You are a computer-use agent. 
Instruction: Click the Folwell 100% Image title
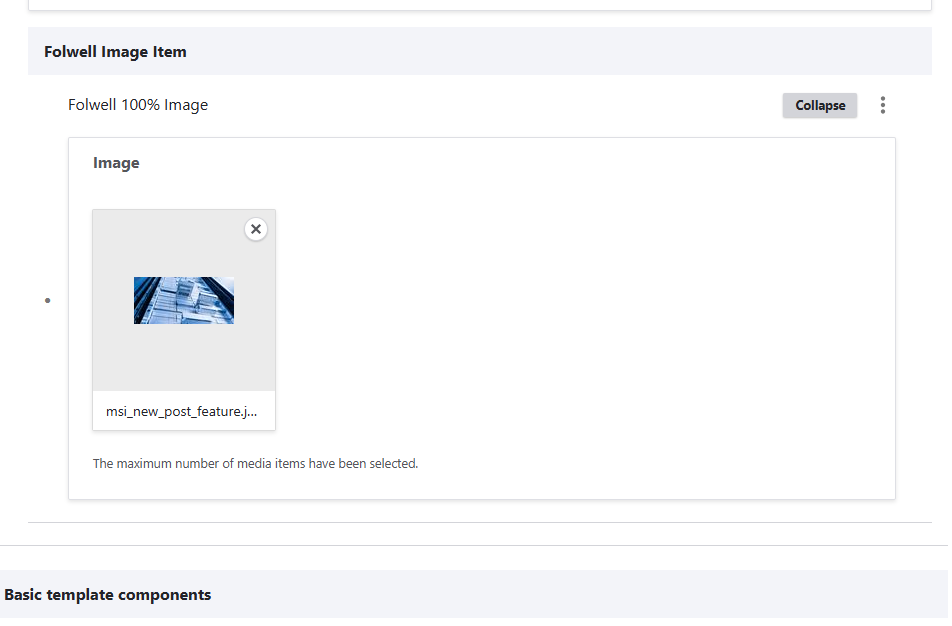coord(138,105)
